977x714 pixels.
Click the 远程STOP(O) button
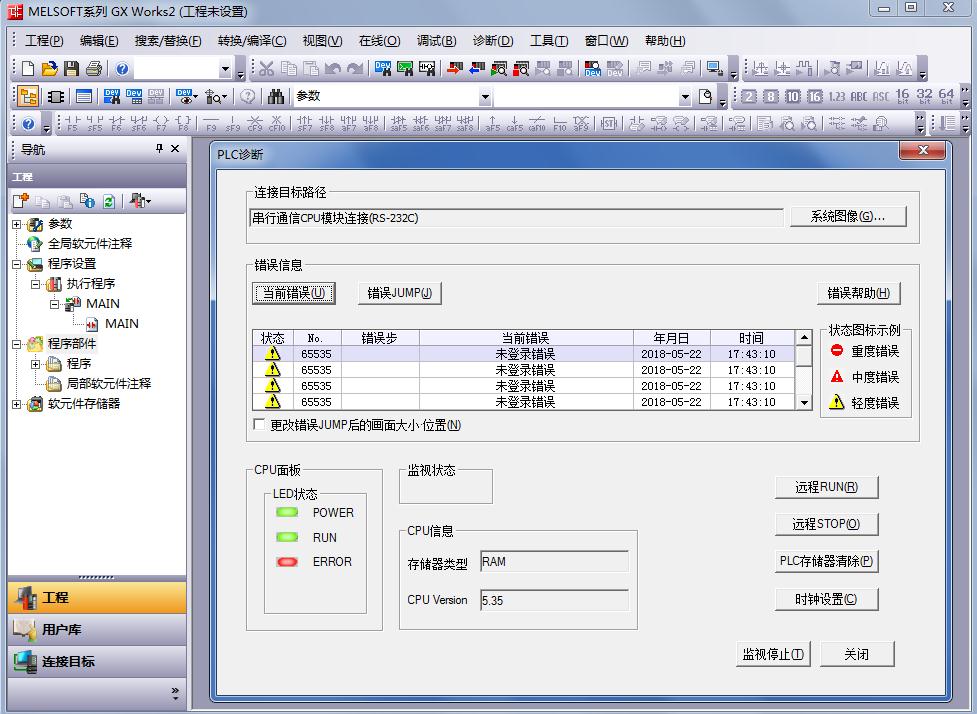(826, 524)
